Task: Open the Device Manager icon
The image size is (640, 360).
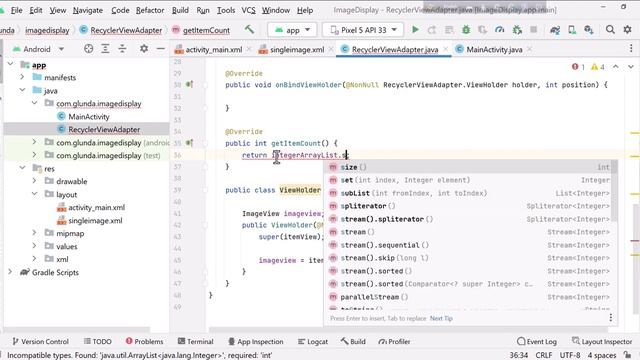Action: coord(572,30)
